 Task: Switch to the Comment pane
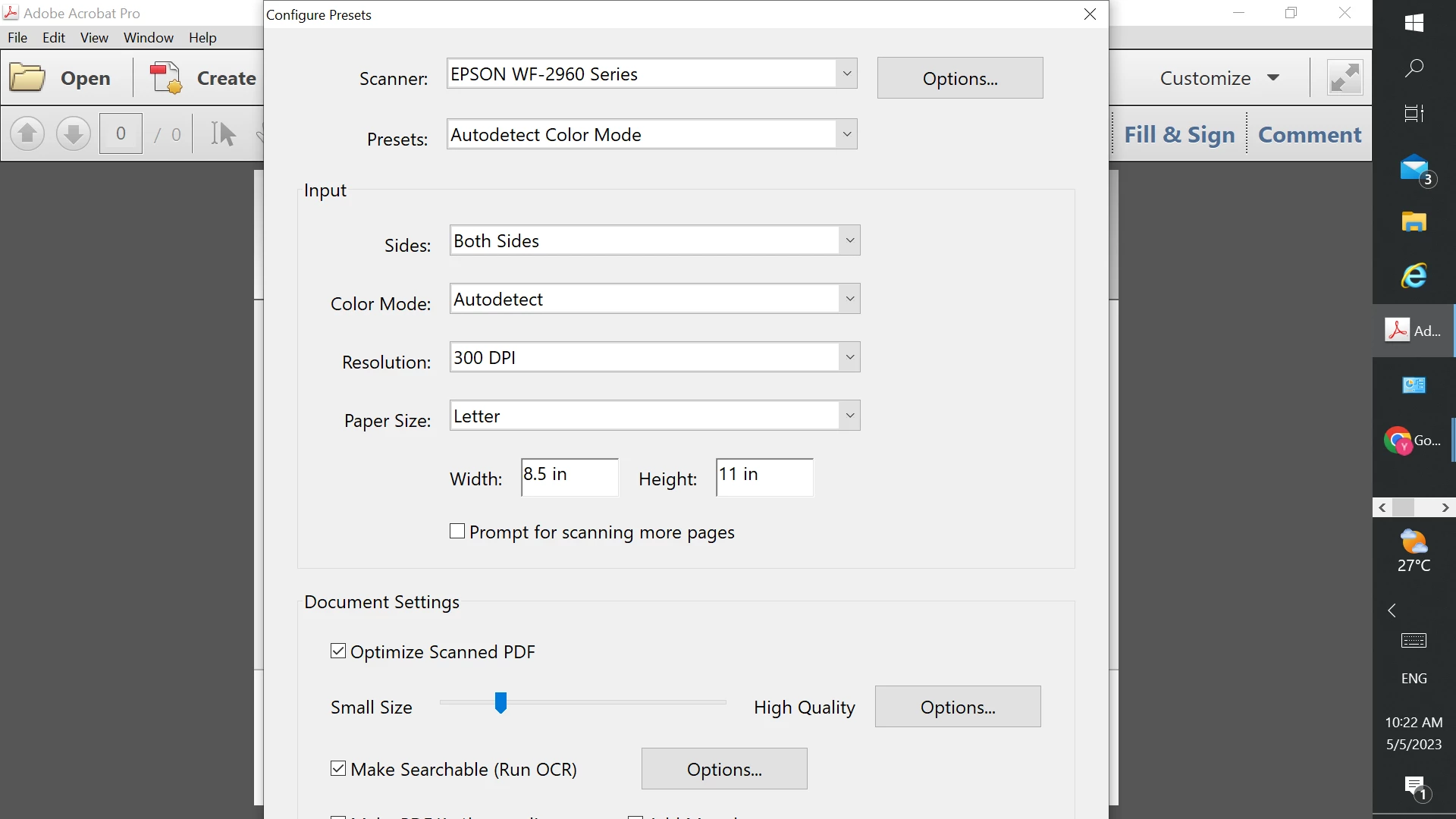click(x=1310, y=135)
